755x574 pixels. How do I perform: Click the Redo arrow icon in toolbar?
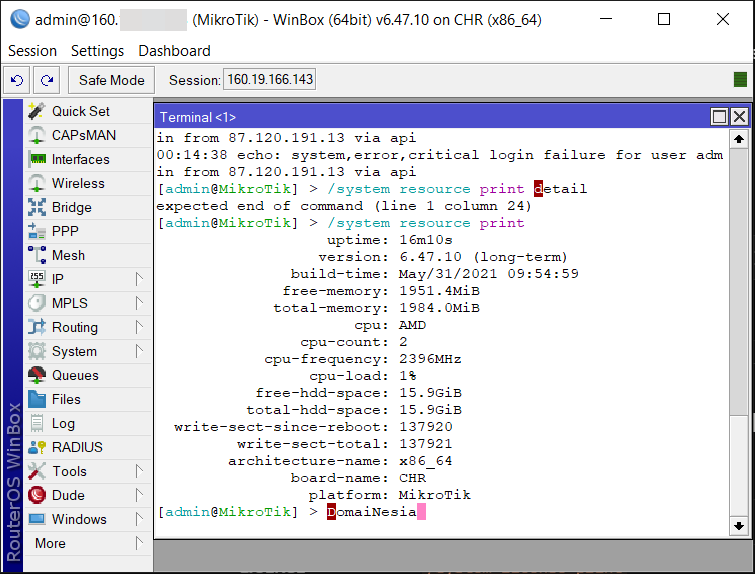(x=47, y=80)
